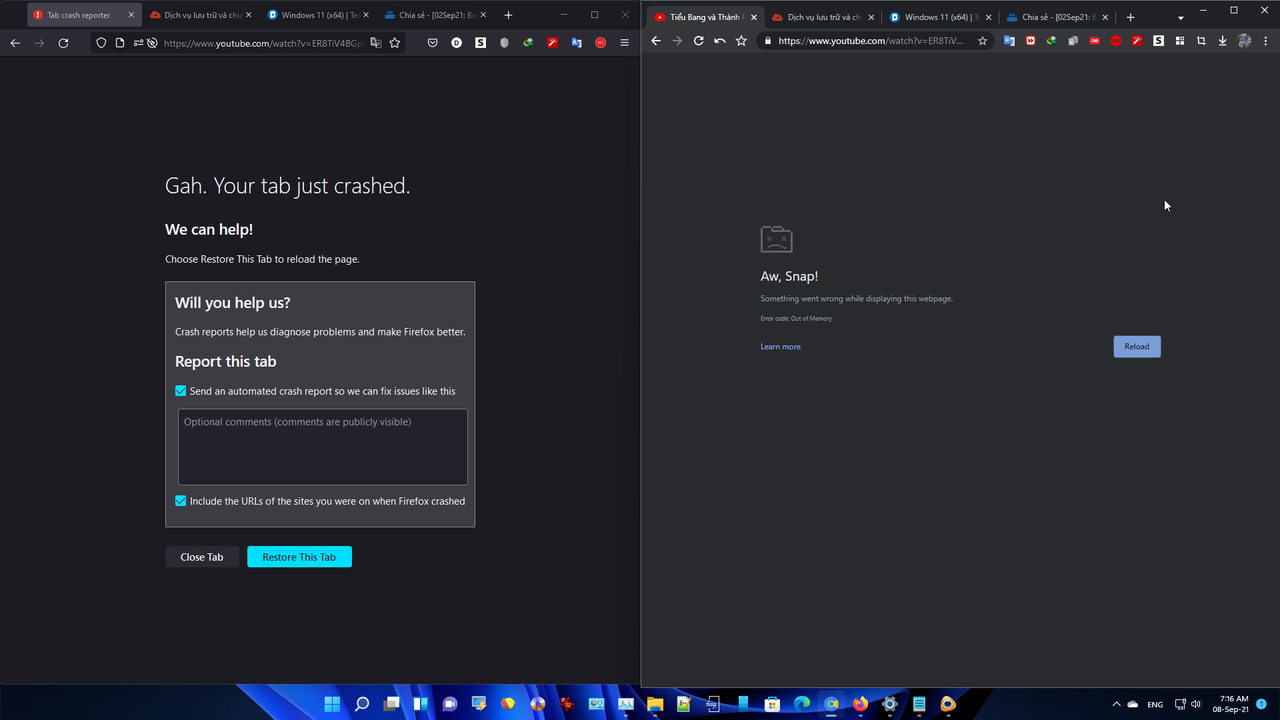Click Chrome bookmark star inside address bar
Screen dimensions: 1280x720
(982, 41)
